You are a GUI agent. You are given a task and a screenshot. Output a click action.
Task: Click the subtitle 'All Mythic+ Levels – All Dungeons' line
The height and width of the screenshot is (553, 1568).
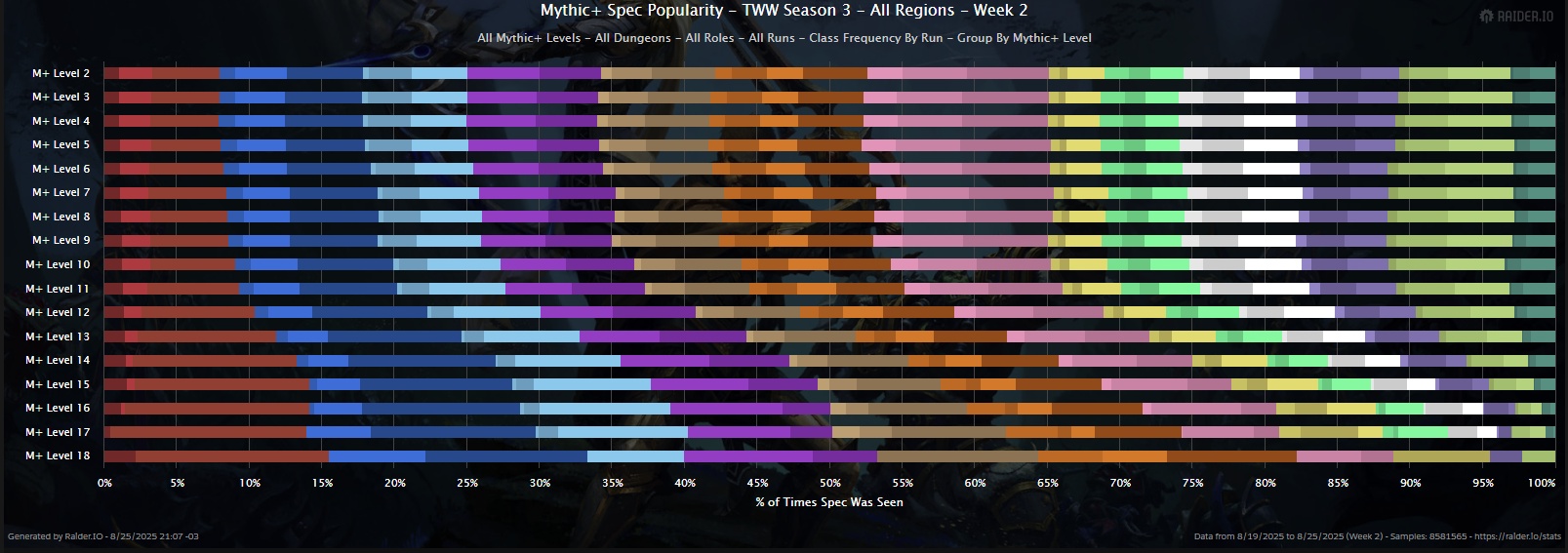(x=784, y=38)
